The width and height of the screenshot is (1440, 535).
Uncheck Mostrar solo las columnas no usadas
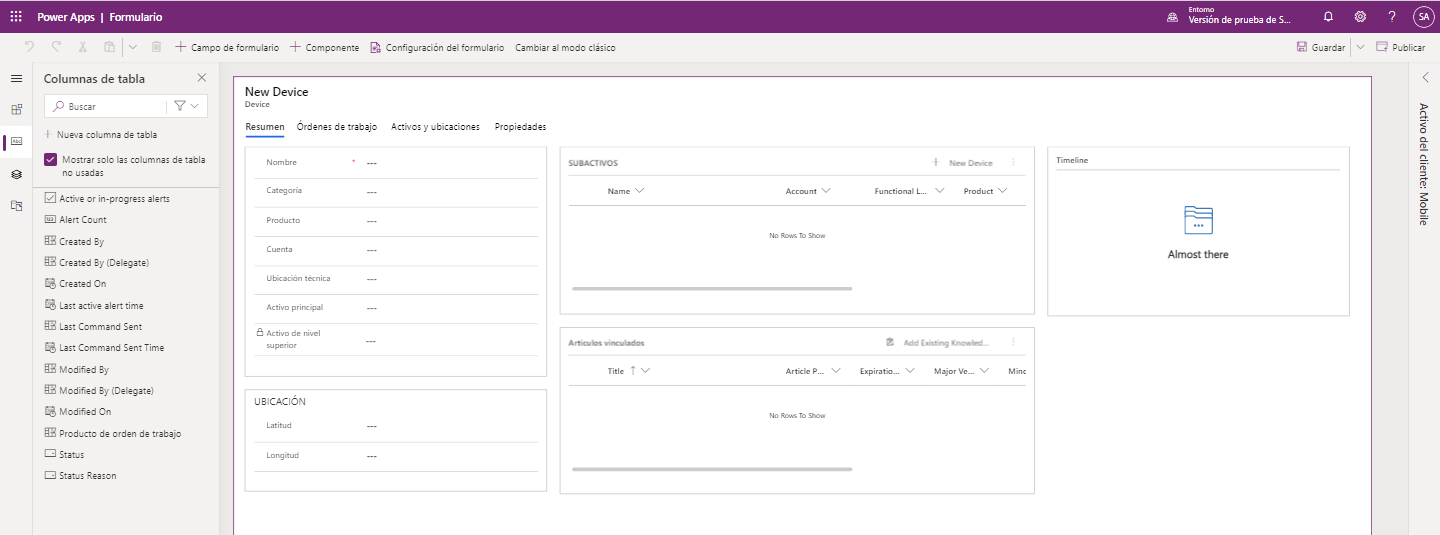[x=50, y=160]
